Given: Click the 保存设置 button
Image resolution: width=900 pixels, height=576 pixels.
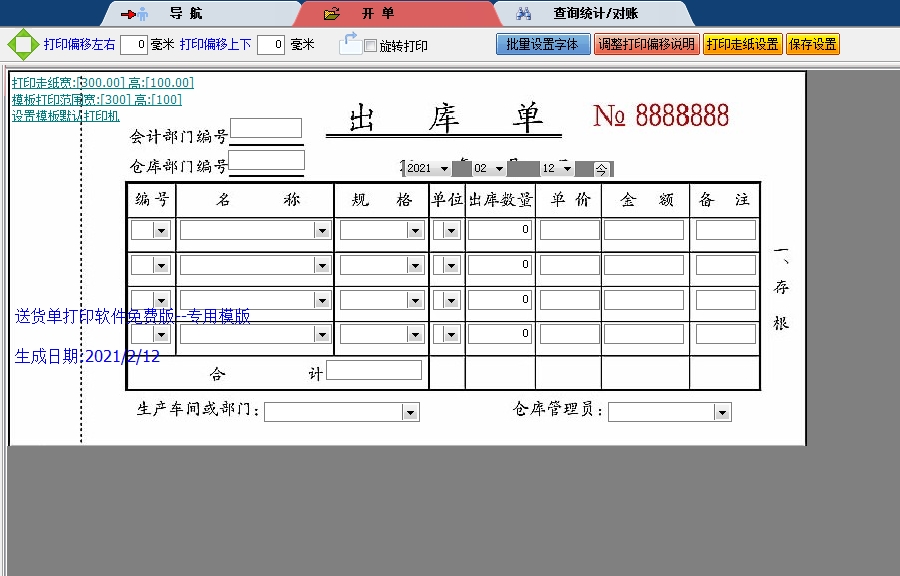Looking at the screenshot, I should 813,44.
